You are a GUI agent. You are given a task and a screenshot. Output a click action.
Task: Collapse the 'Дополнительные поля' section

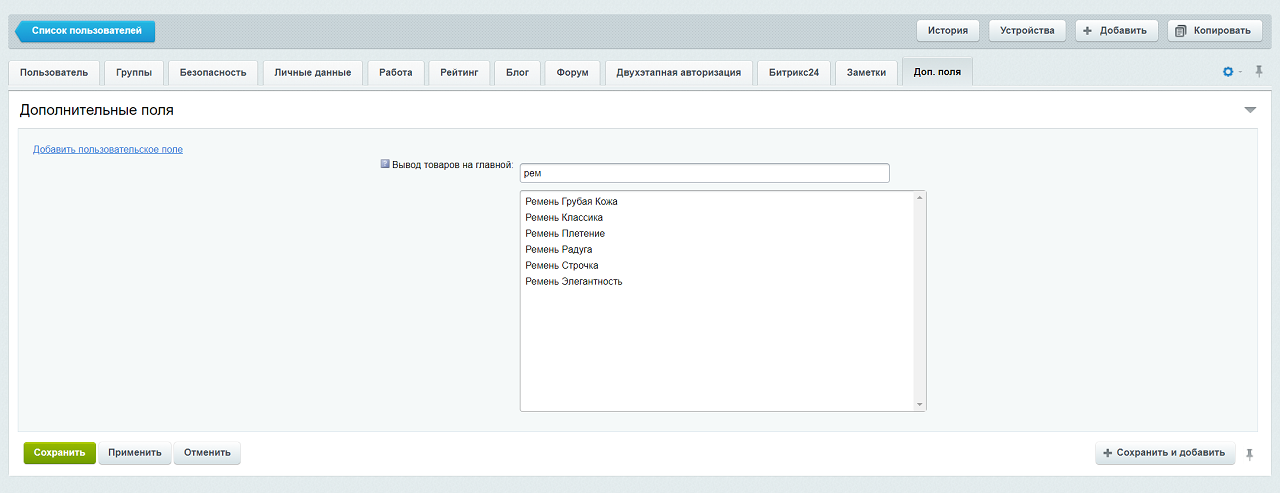pos(1249,110)
